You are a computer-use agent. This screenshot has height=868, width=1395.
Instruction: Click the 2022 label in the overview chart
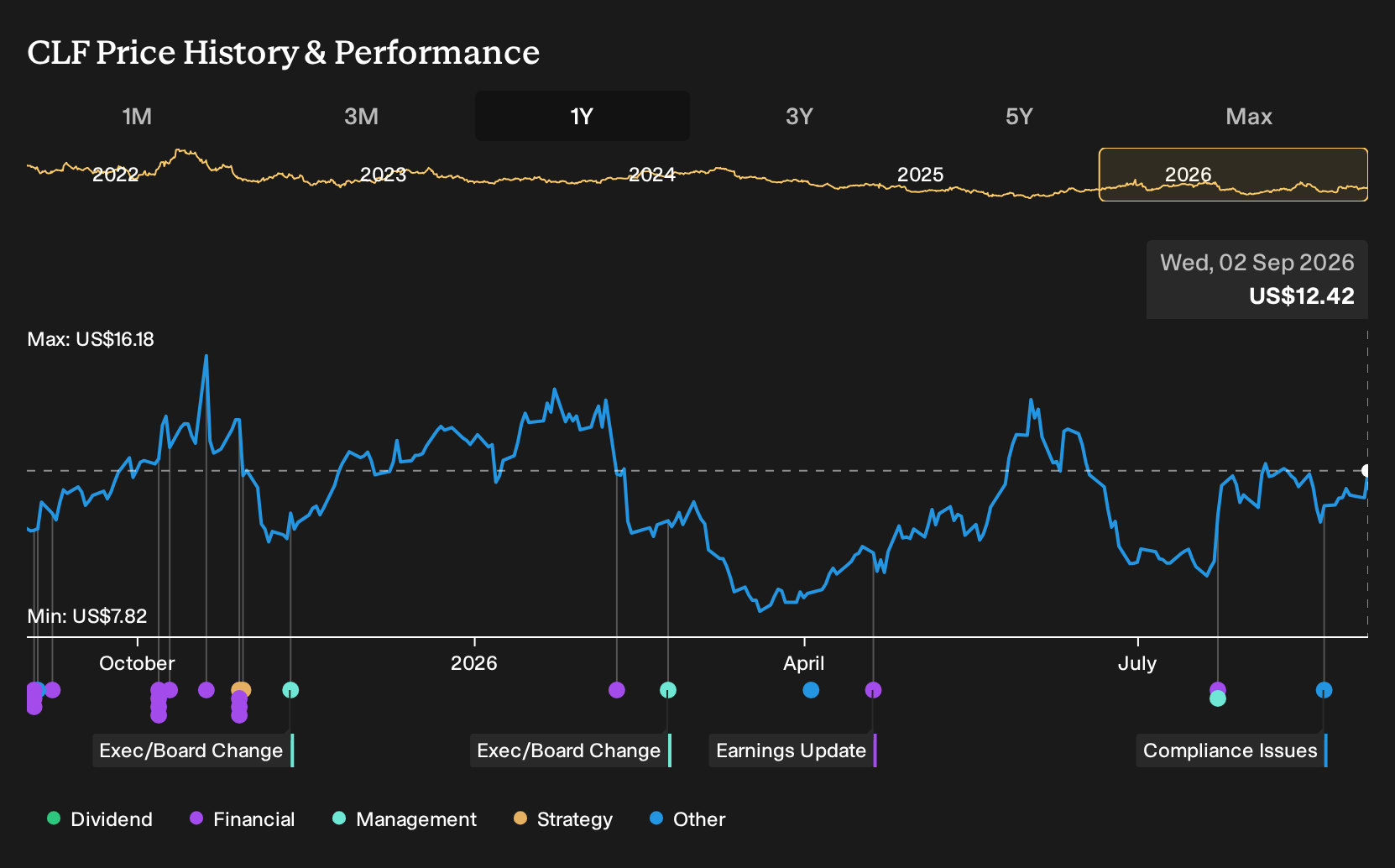(x=115, y=175)
